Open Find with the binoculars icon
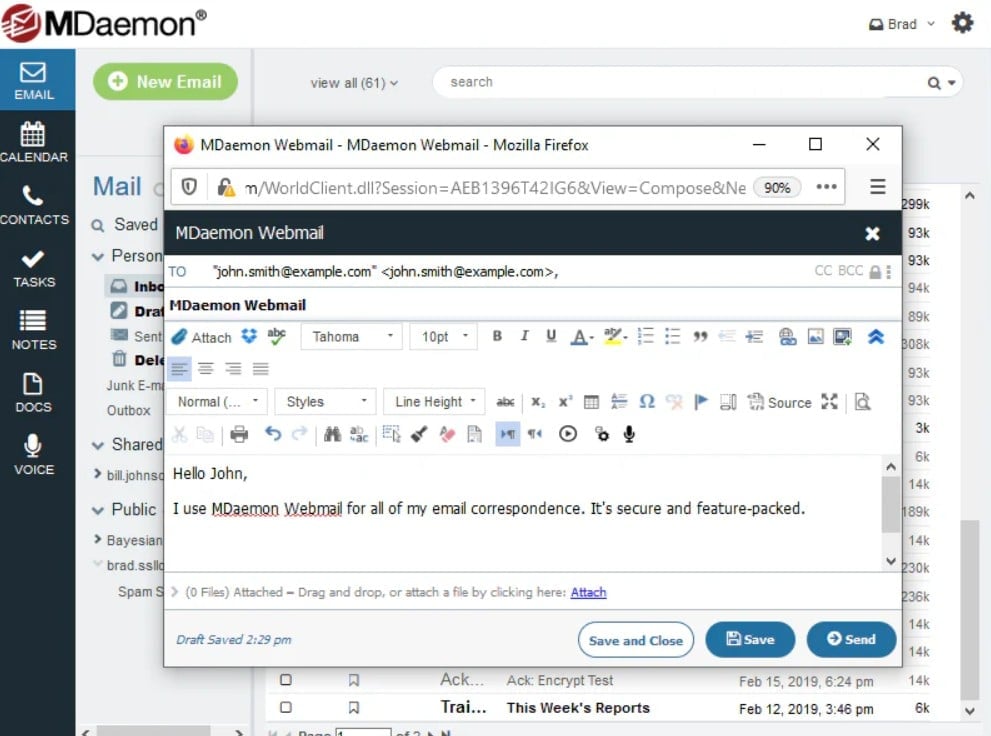The image size is (991, 736). click(x=332, y=434)
